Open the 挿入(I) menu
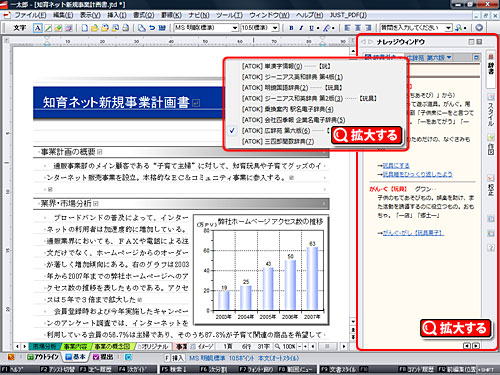This screenshot has width=500, height=375. 117,15
